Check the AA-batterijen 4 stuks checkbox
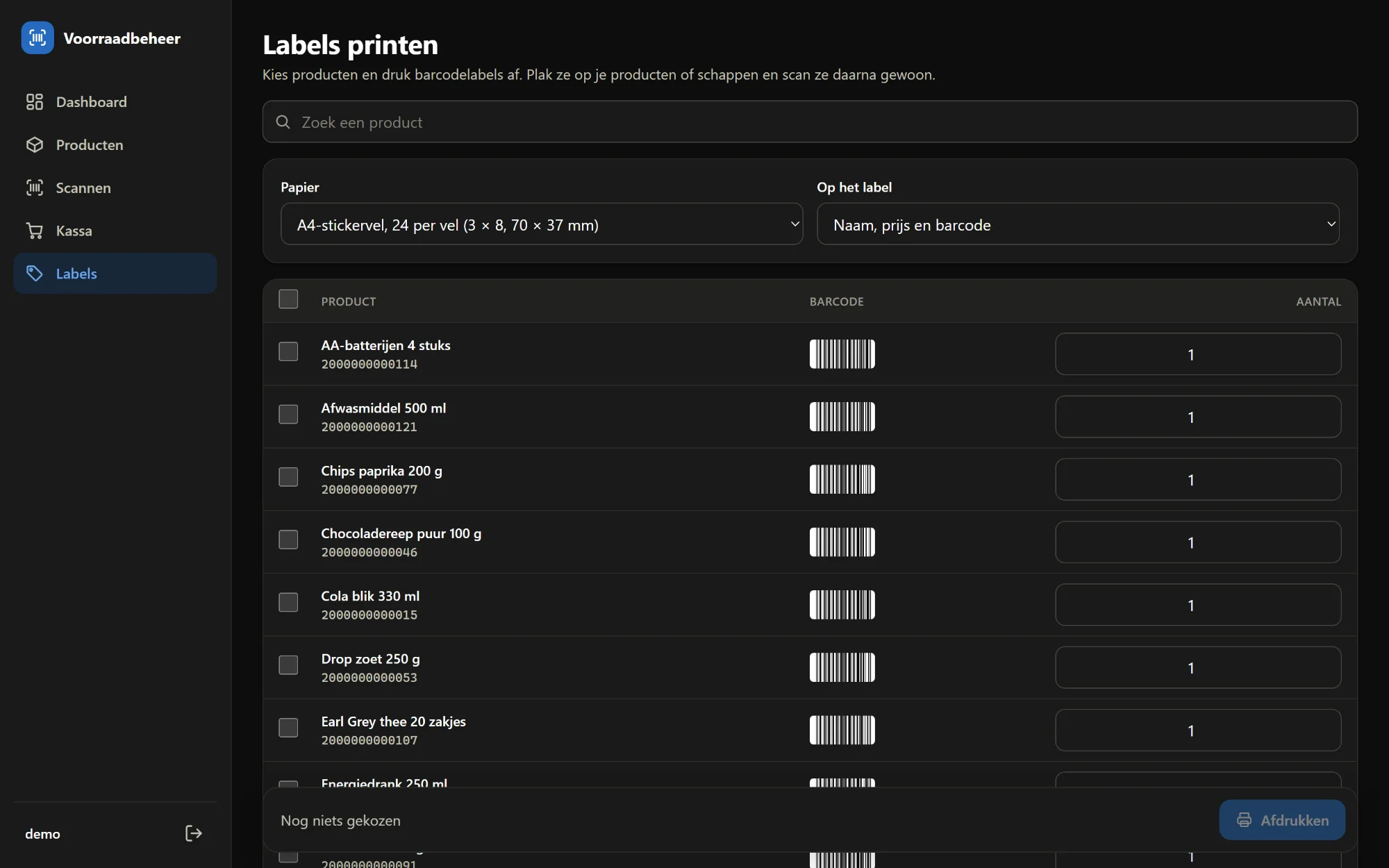1389x868 pixels. click(288, 351)
